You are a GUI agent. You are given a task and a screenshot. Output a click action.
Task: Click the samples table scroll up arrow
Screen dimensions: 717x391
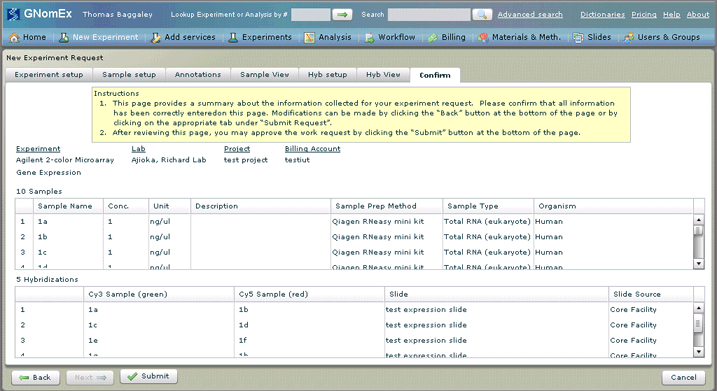(x=698, y=220)
